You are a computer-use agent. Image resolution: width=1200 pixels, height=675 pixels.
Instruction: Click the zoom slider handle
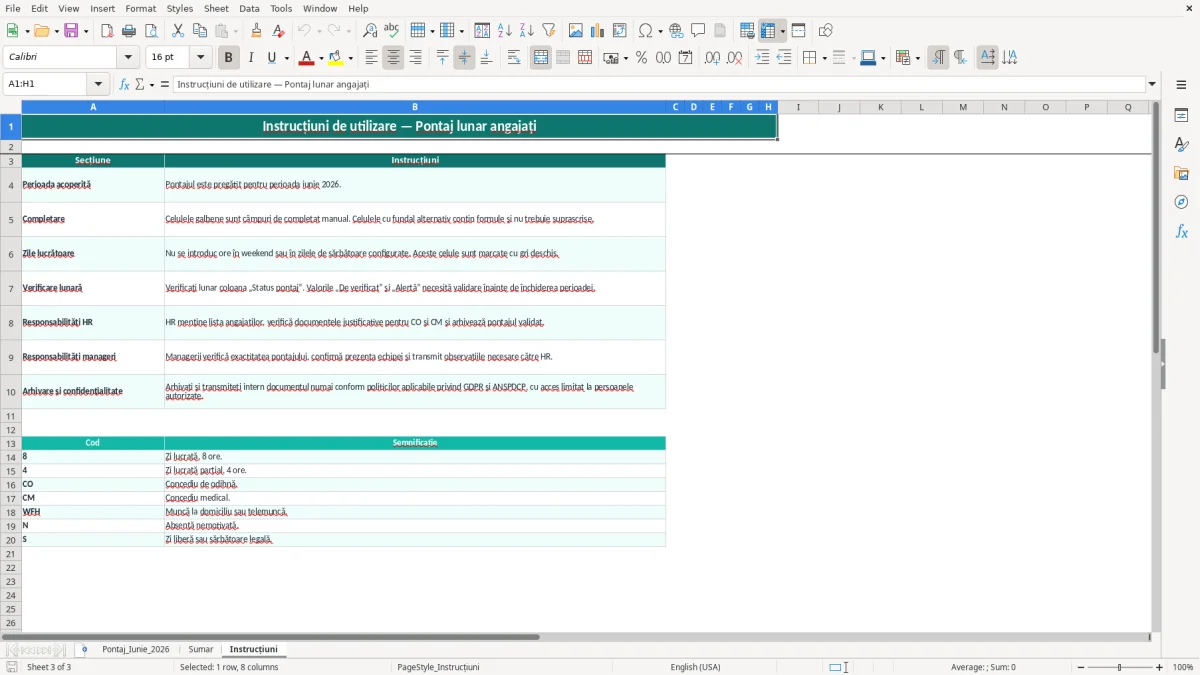click(x=1120, y=667)
